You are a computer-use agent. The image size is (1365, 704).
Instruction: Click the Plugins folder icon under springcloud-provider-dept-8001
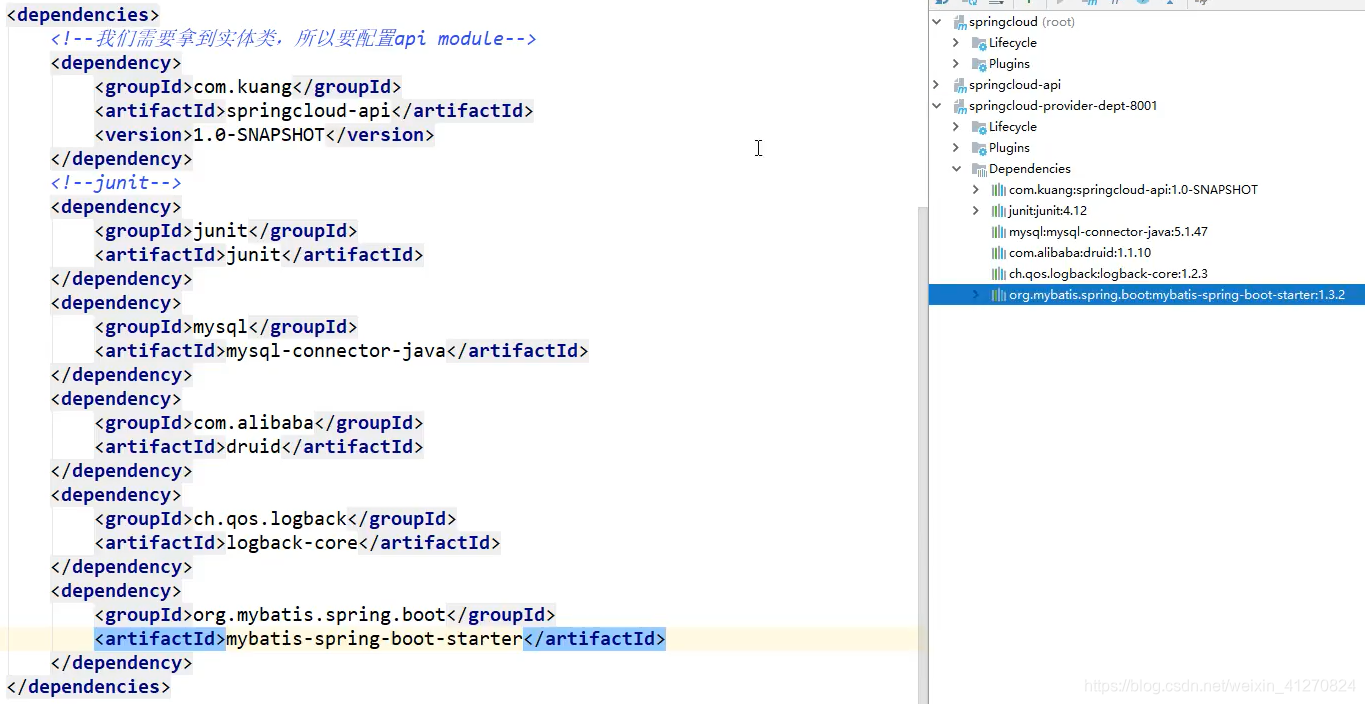pyautogui.click(x=980, y=148)
